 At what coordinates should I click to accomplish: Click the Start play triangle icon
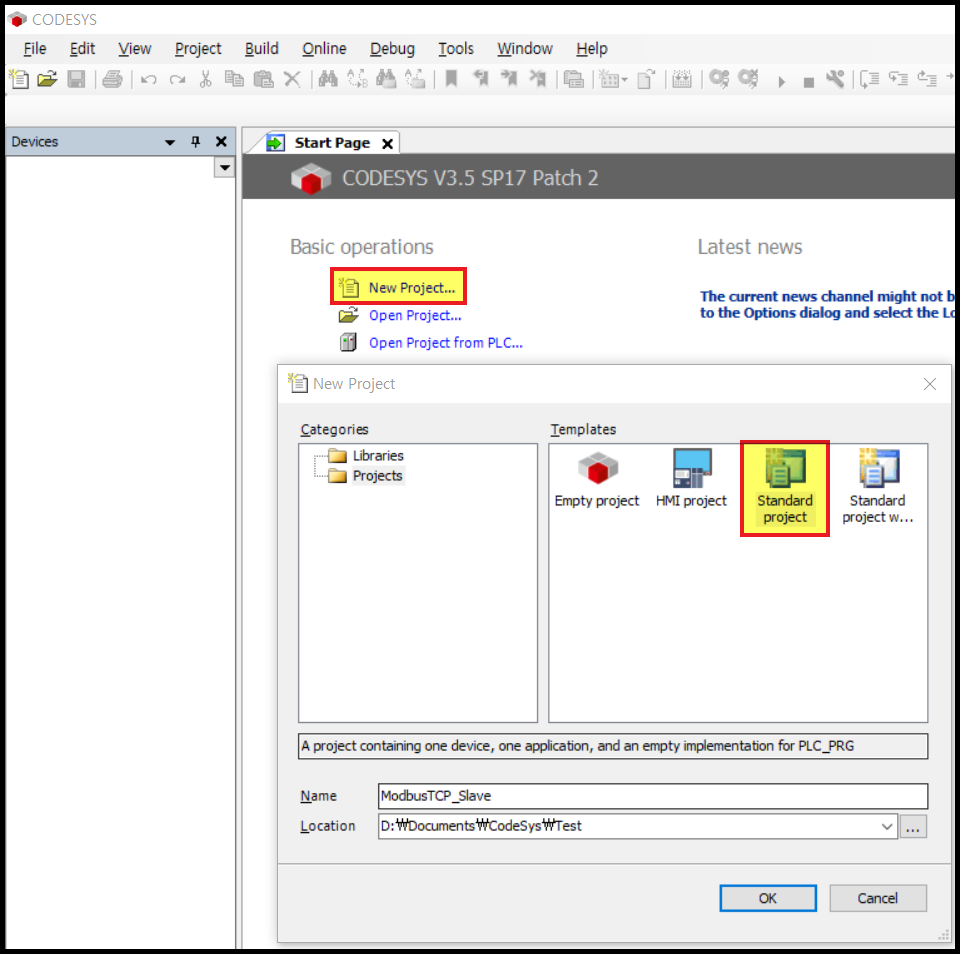point(781,81)
